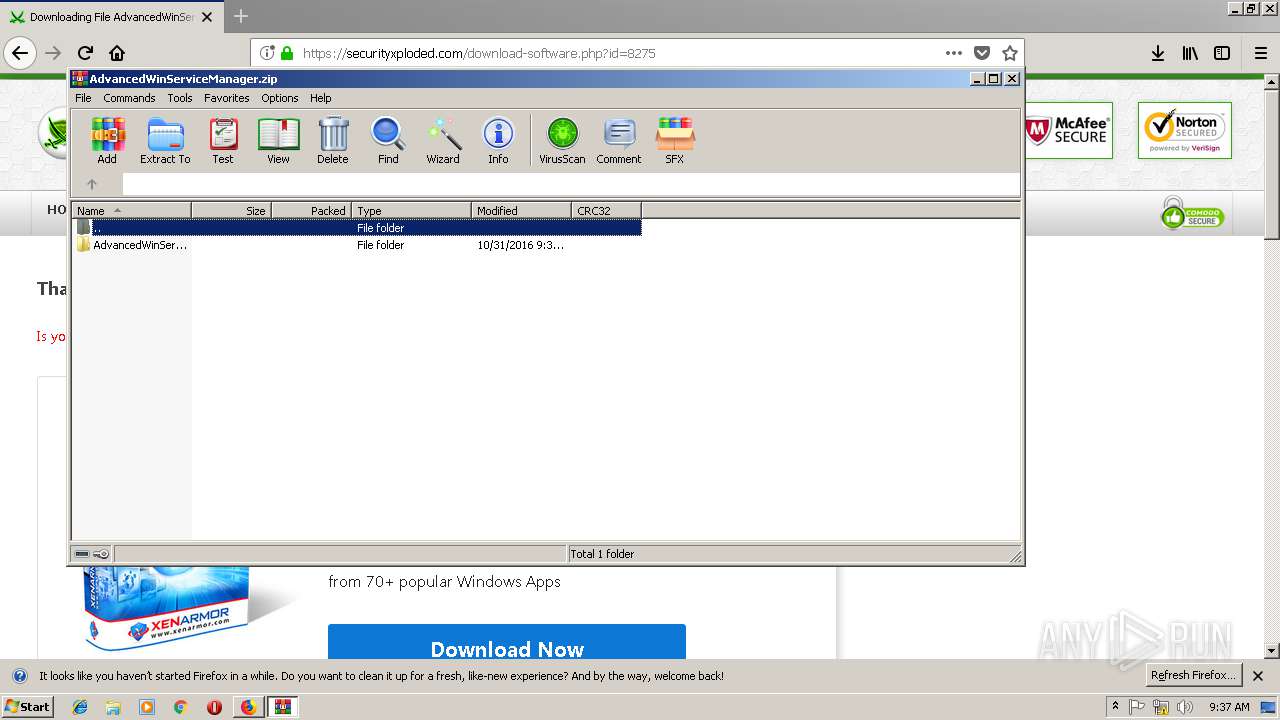Click the volume speaker tray icon
Screen dimensions: 1280x720
(x=1185, y=707)
